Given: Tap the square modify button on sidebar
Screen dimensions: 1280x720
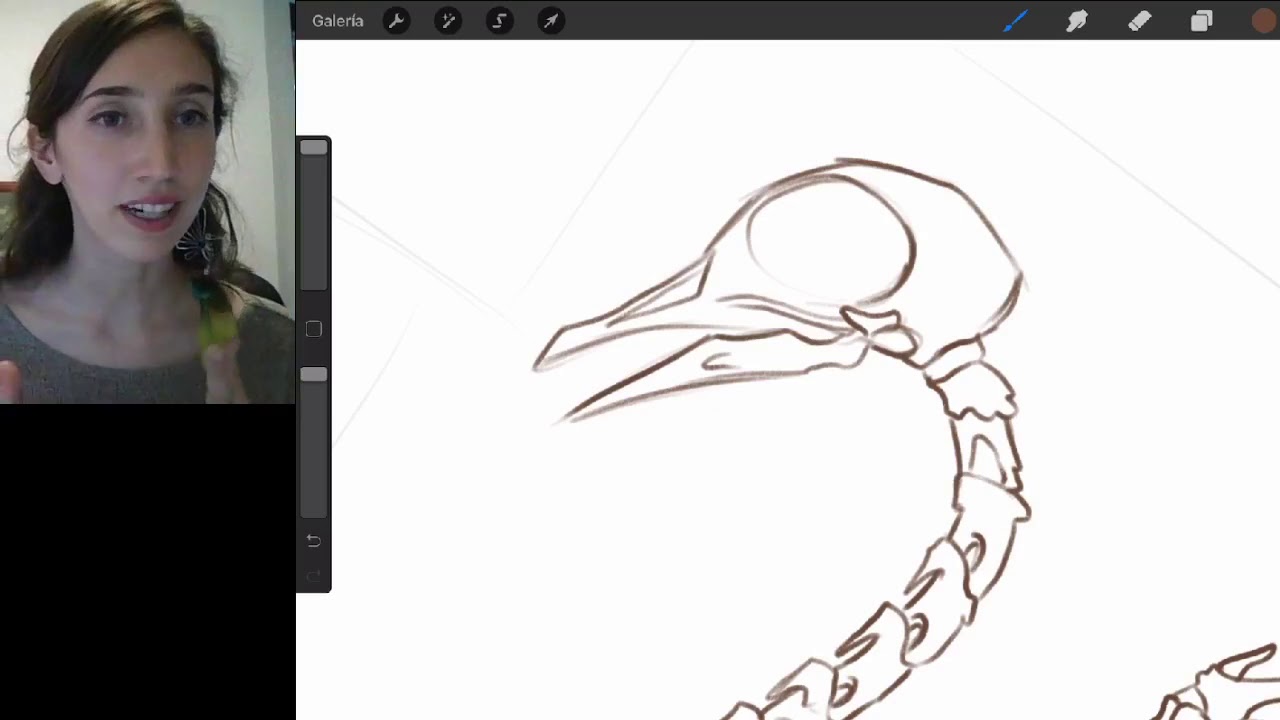Looking at the screenshot, I should tap(314, 329).
